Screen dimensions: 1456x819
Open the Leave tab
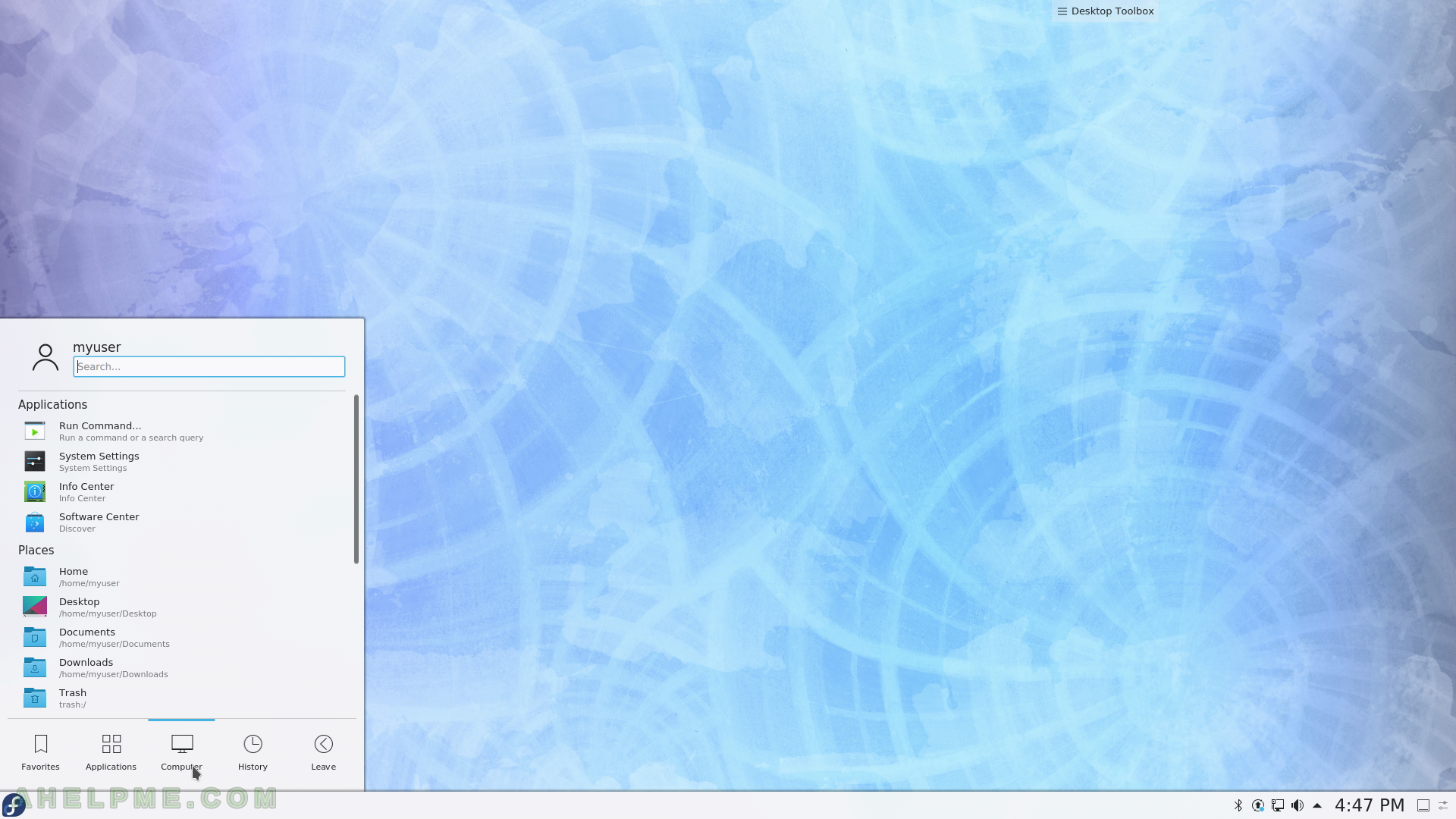323,752
